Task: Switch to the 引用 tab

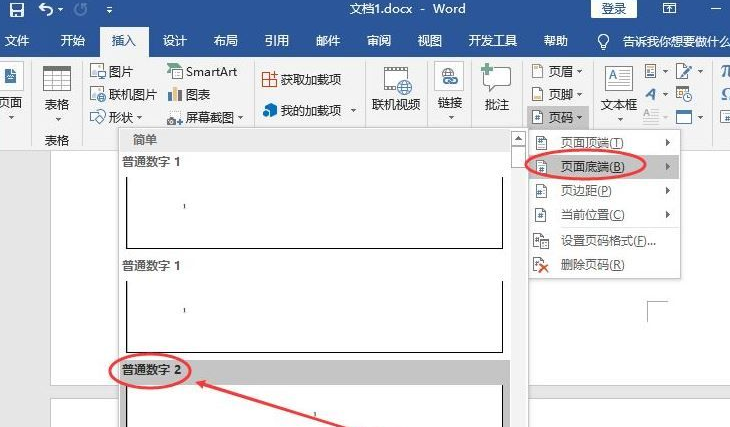Action: (x=277, y=41)
